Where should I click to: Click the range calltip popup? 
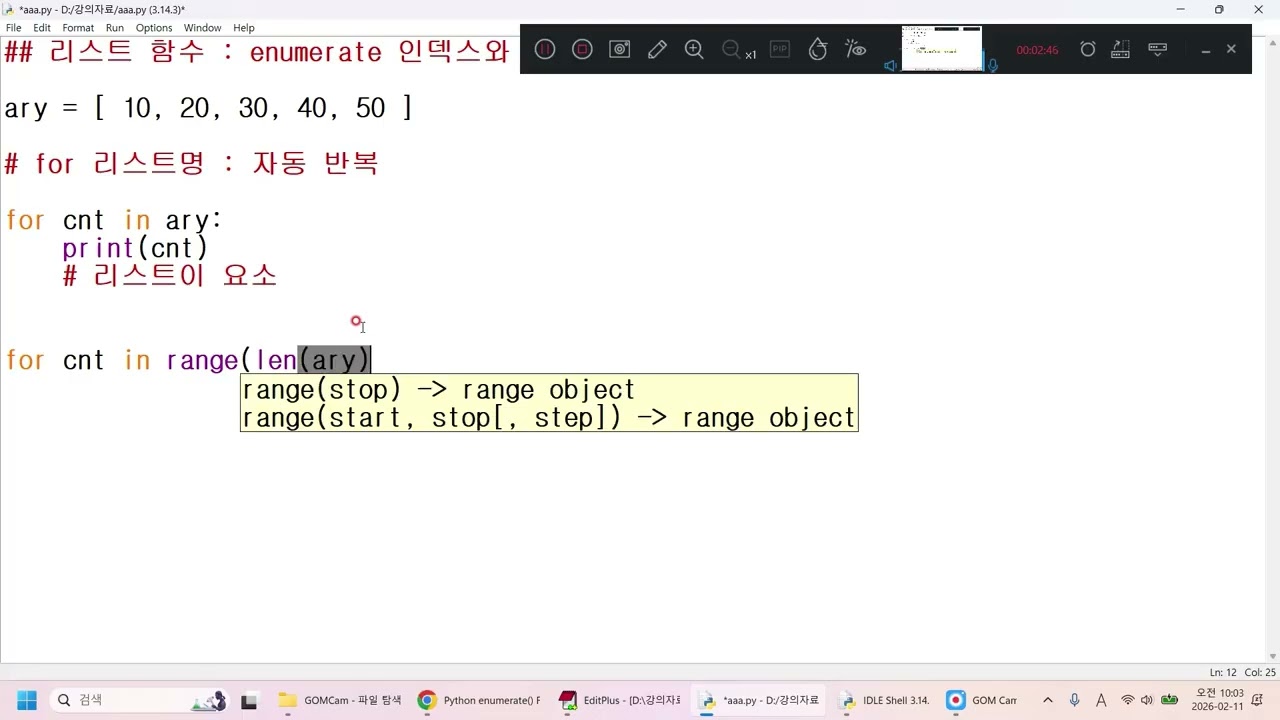(549, 403)
